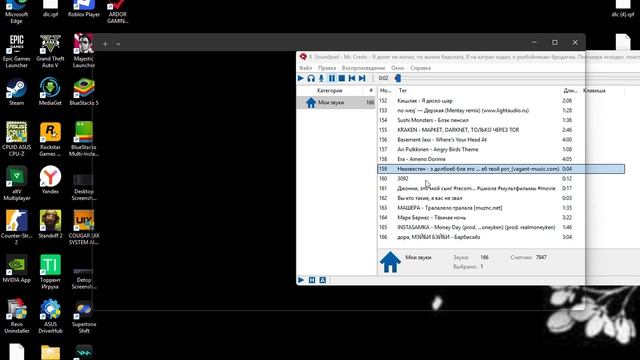640x360 pixels.
Task: Sort list by Но... number column header
Action: click(x=386, y=91)
